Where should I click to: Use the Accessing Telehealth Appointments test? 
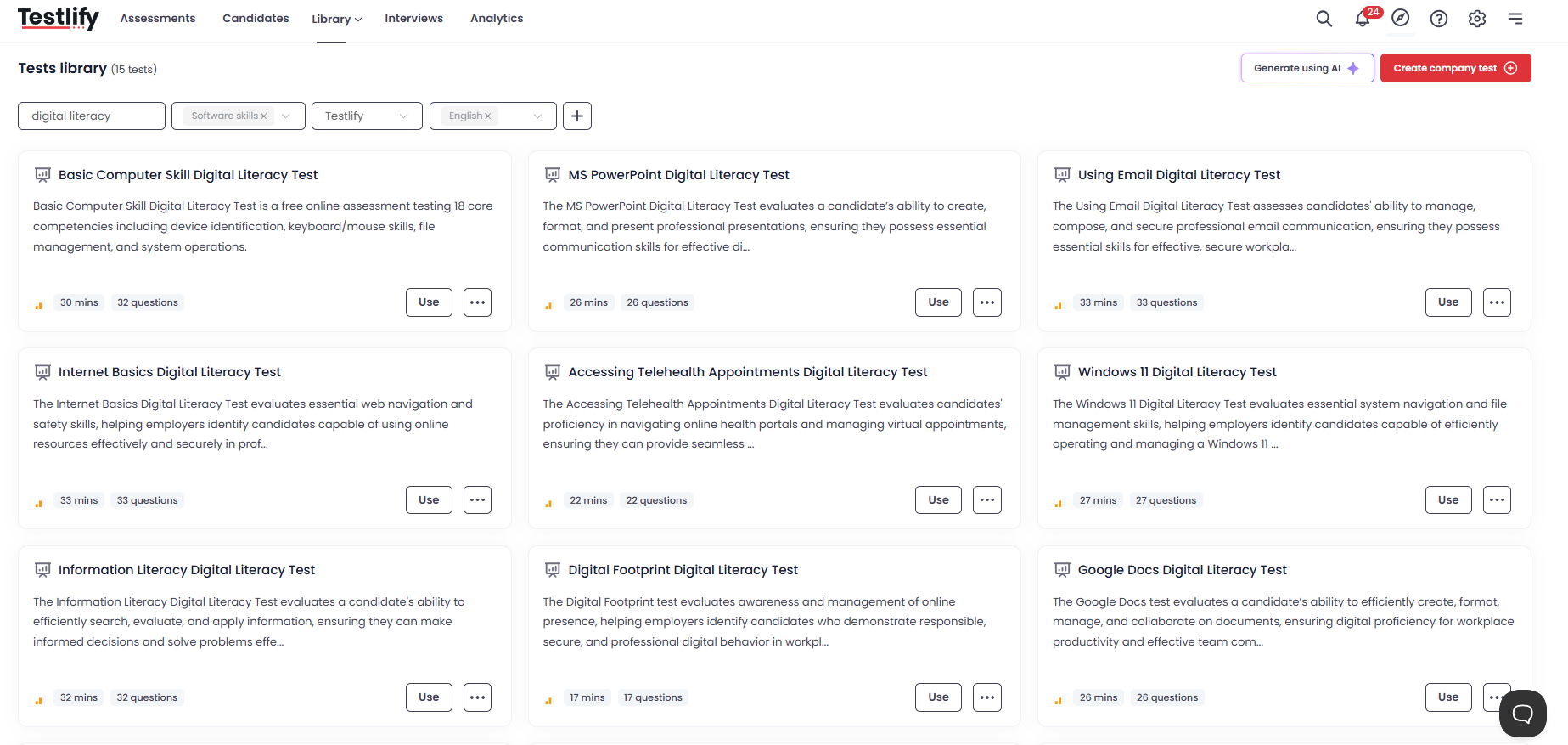click(938, 500)
